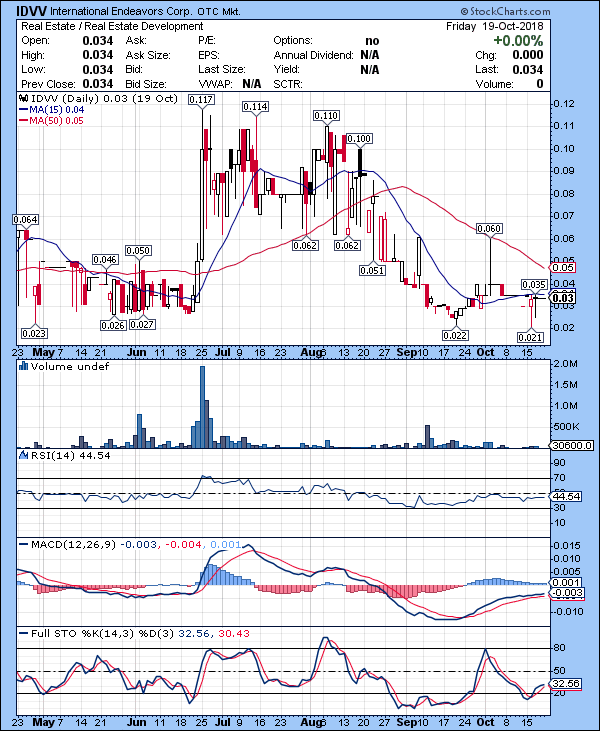Click the blue MA(15) 0.04 legend line
Image resolution: width=600 pixels, height=731 pixels.
(x=23, y=110)
